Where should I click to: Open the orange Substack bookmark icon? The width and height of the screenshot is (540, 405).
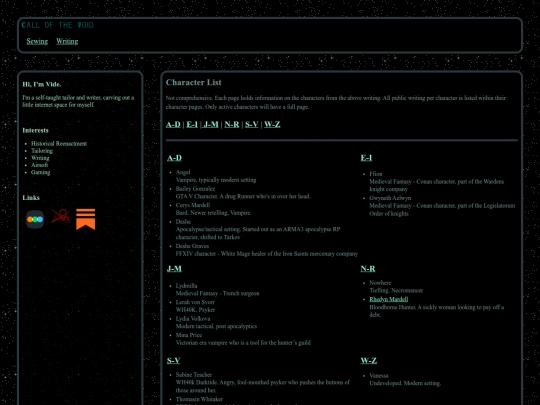point(85,219)
